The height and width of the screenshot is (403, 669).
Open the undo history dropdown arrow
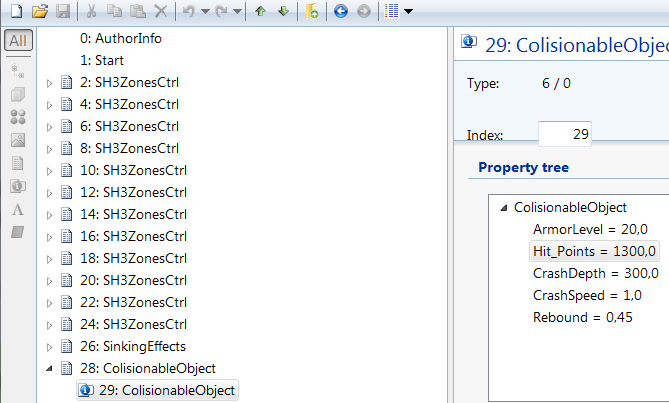(205, 12)
